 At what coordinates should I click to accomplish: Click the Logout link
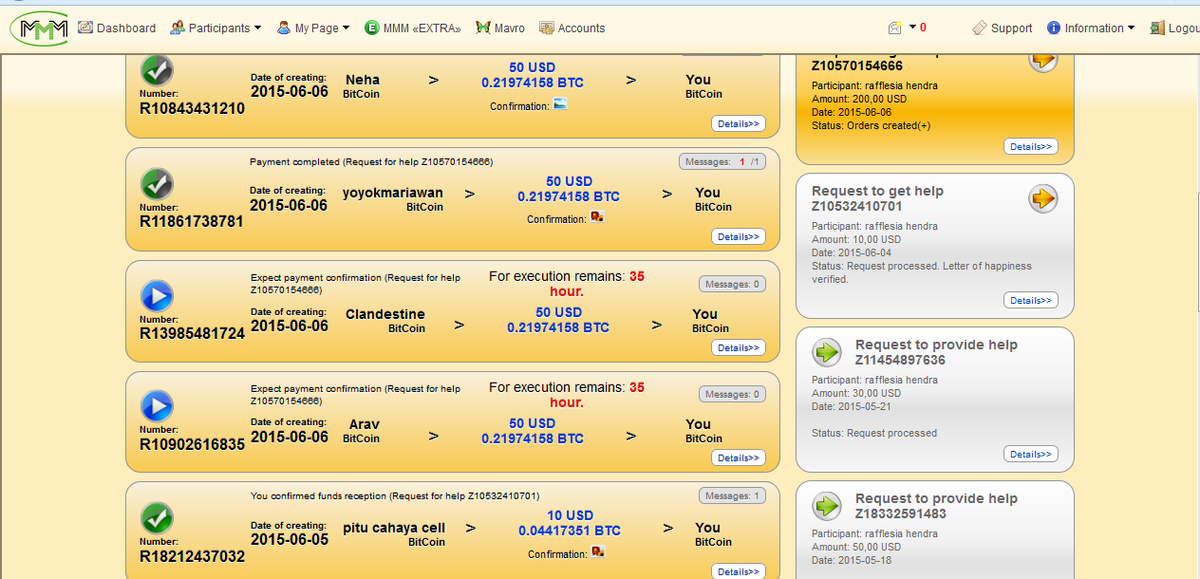[x=1175, y=28]
